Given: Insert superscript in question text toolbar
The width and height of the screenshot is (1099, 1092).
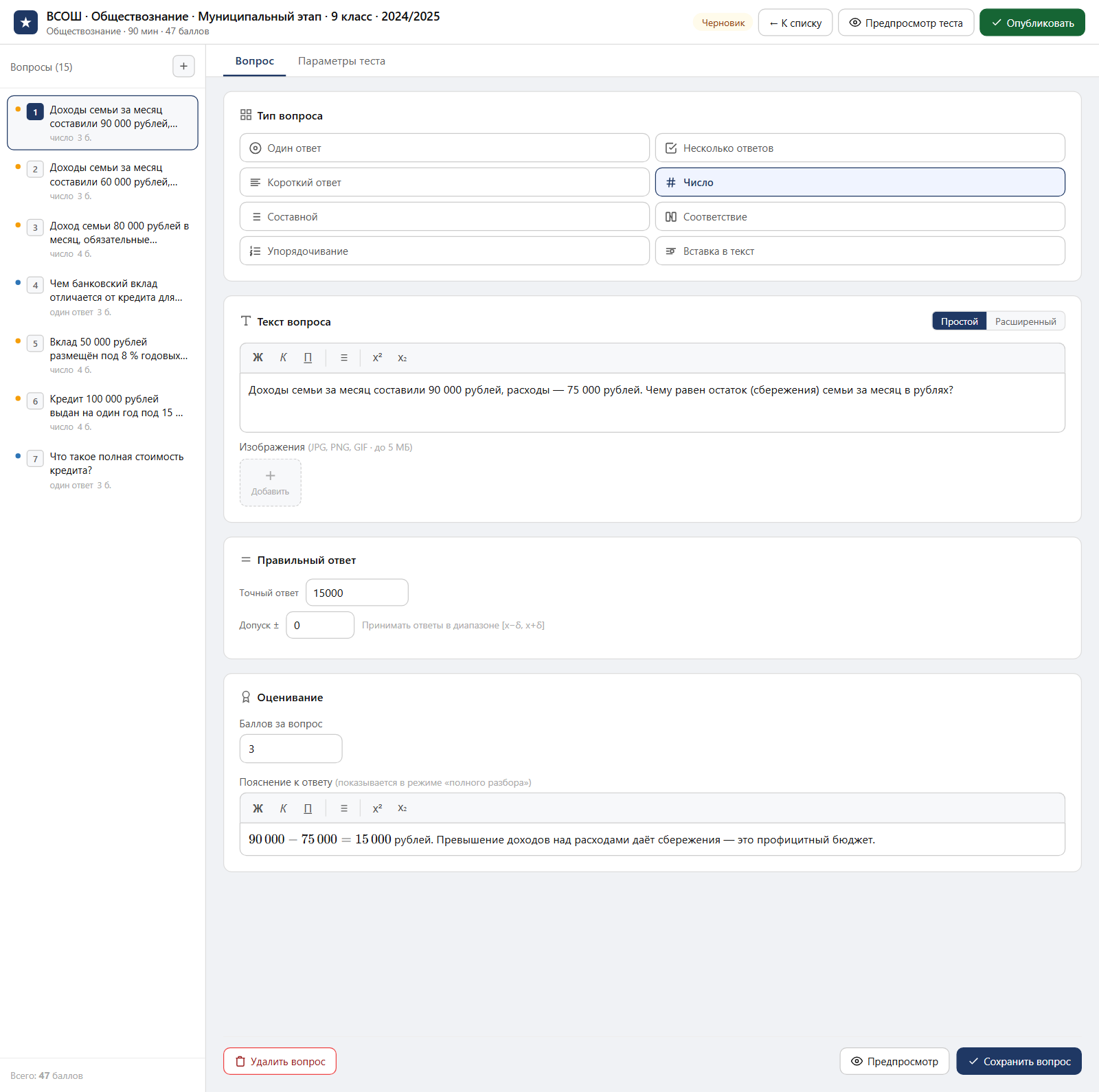Looking at the screenshot, I should click(377, 358).
